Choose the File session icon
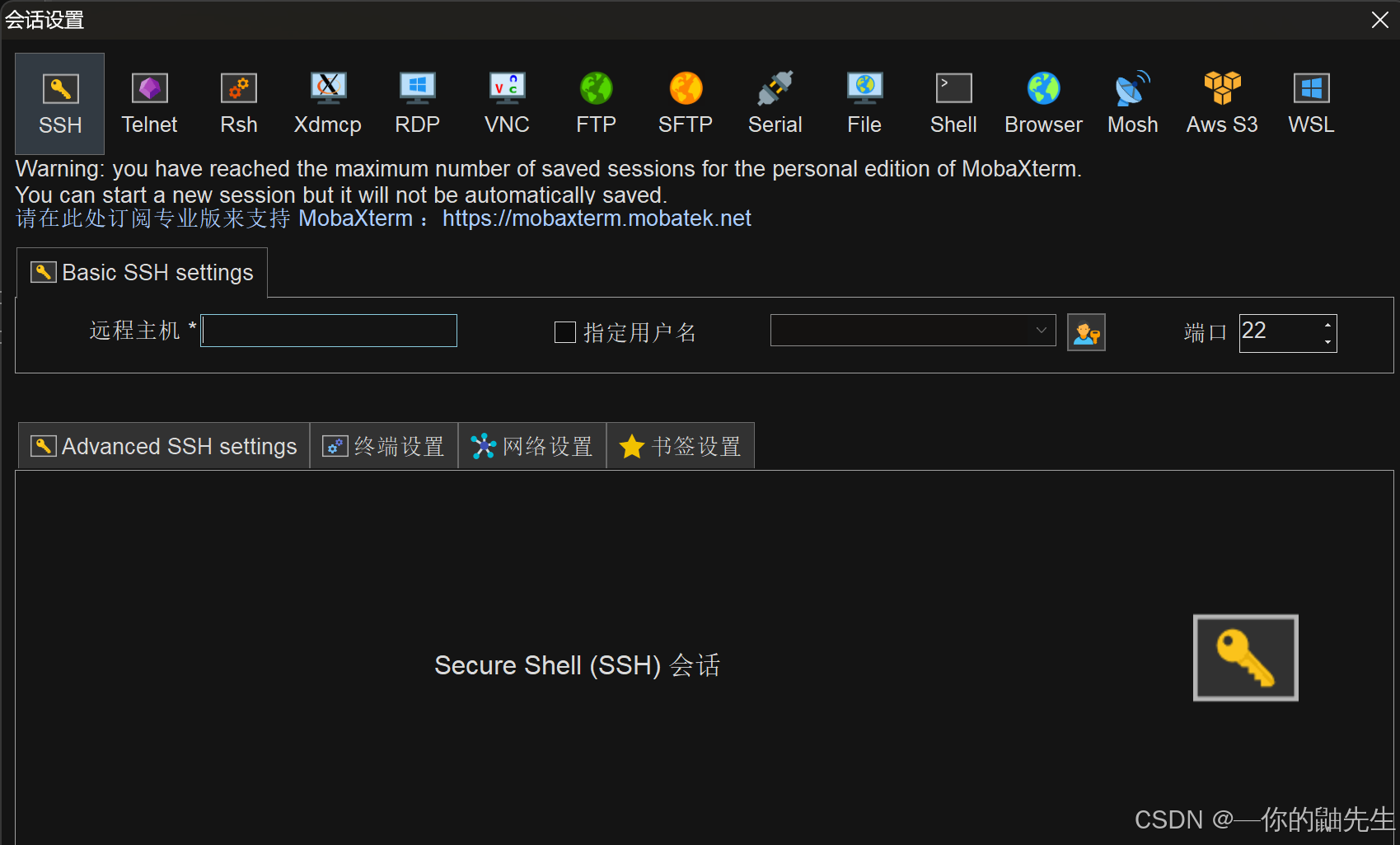Image resolution: width=1400 pixels, height=845 pixels. pyautogui.click(x=864, y=104)
